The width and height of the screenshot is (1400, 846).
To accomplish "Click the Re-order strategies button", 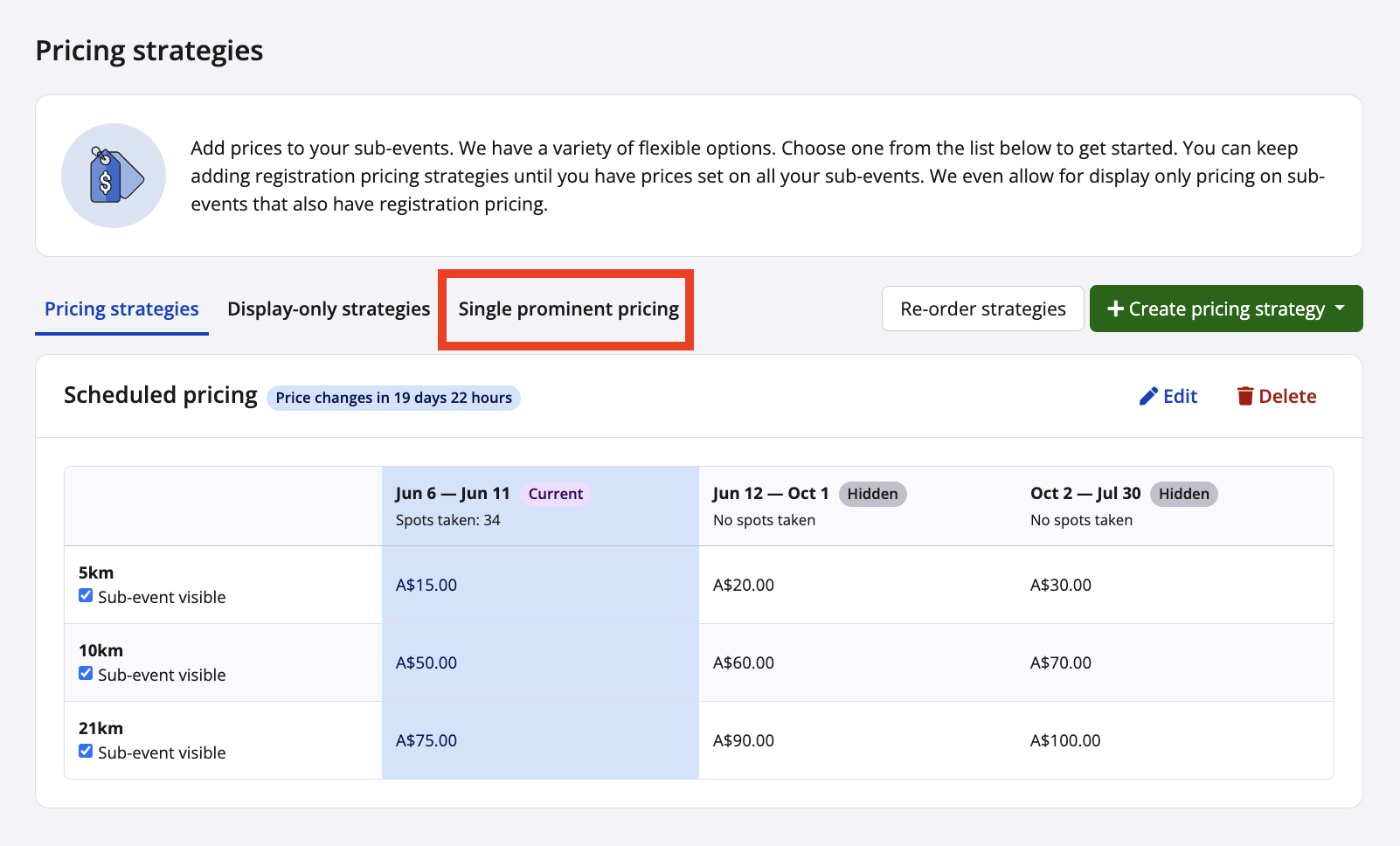I will (982, 309).
